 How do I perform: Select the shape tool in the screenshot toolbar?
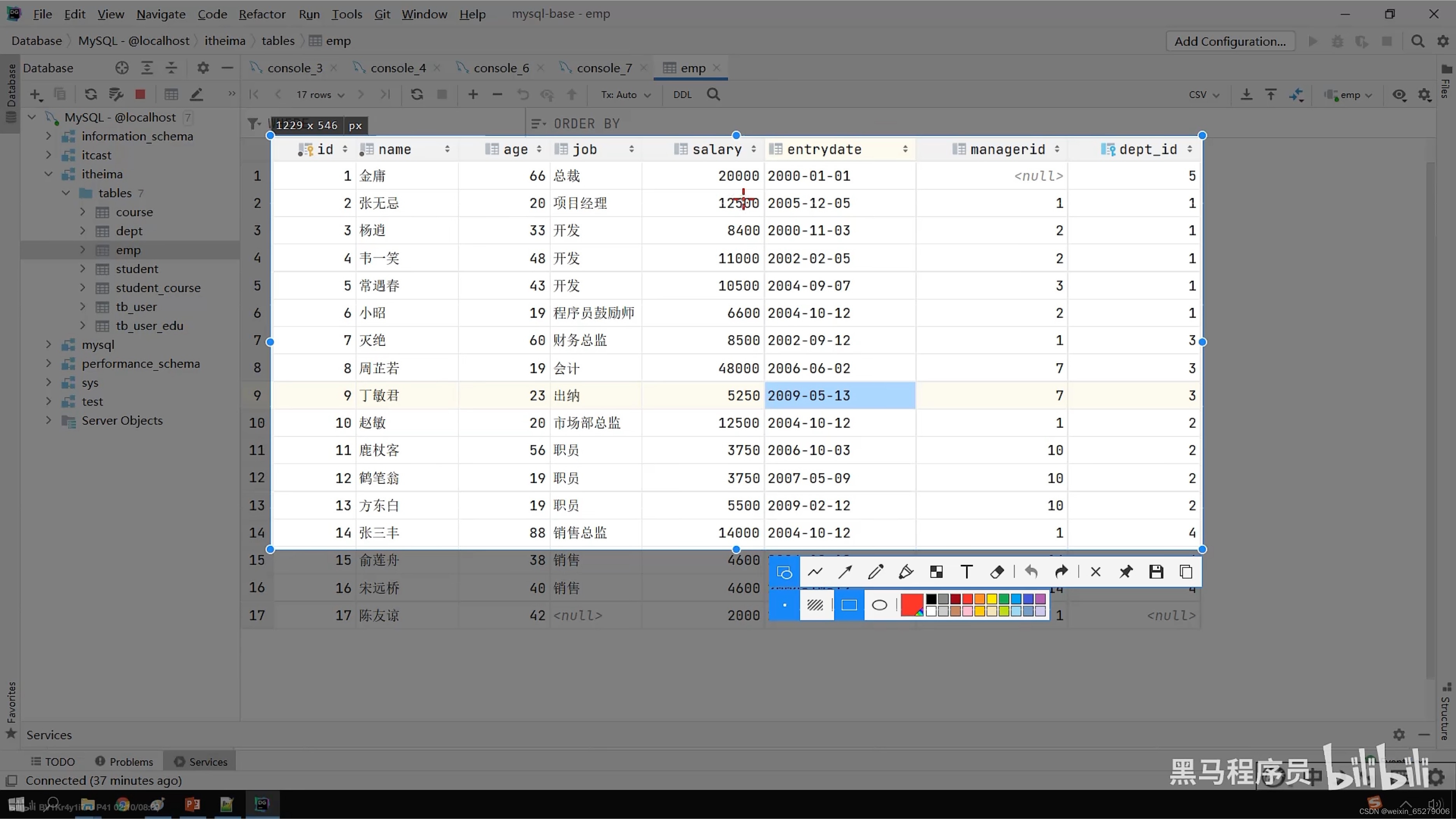tap(784, 572)
